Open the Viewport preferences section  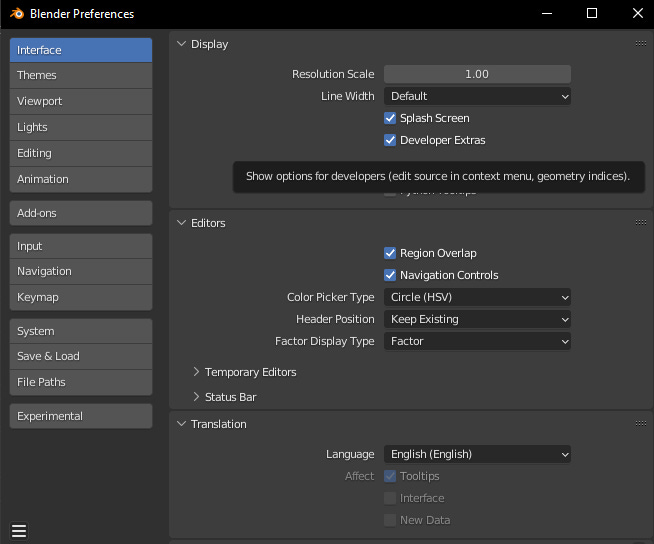click(x=81, y=101)
